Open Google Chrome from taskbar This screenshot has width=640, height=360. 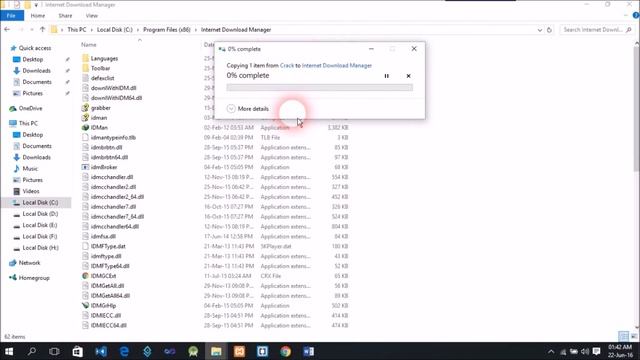tap(286, 351)
